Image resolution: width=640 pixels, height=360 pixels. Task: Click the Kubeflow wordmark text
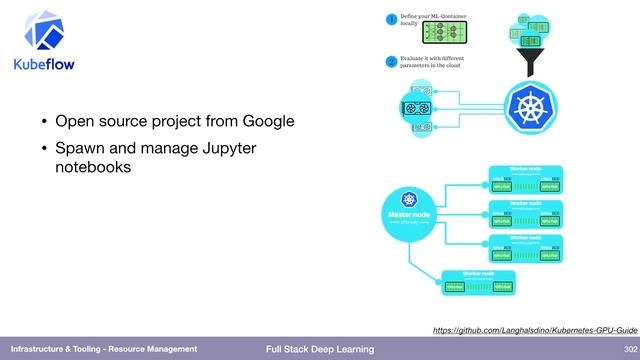point(44,64)
